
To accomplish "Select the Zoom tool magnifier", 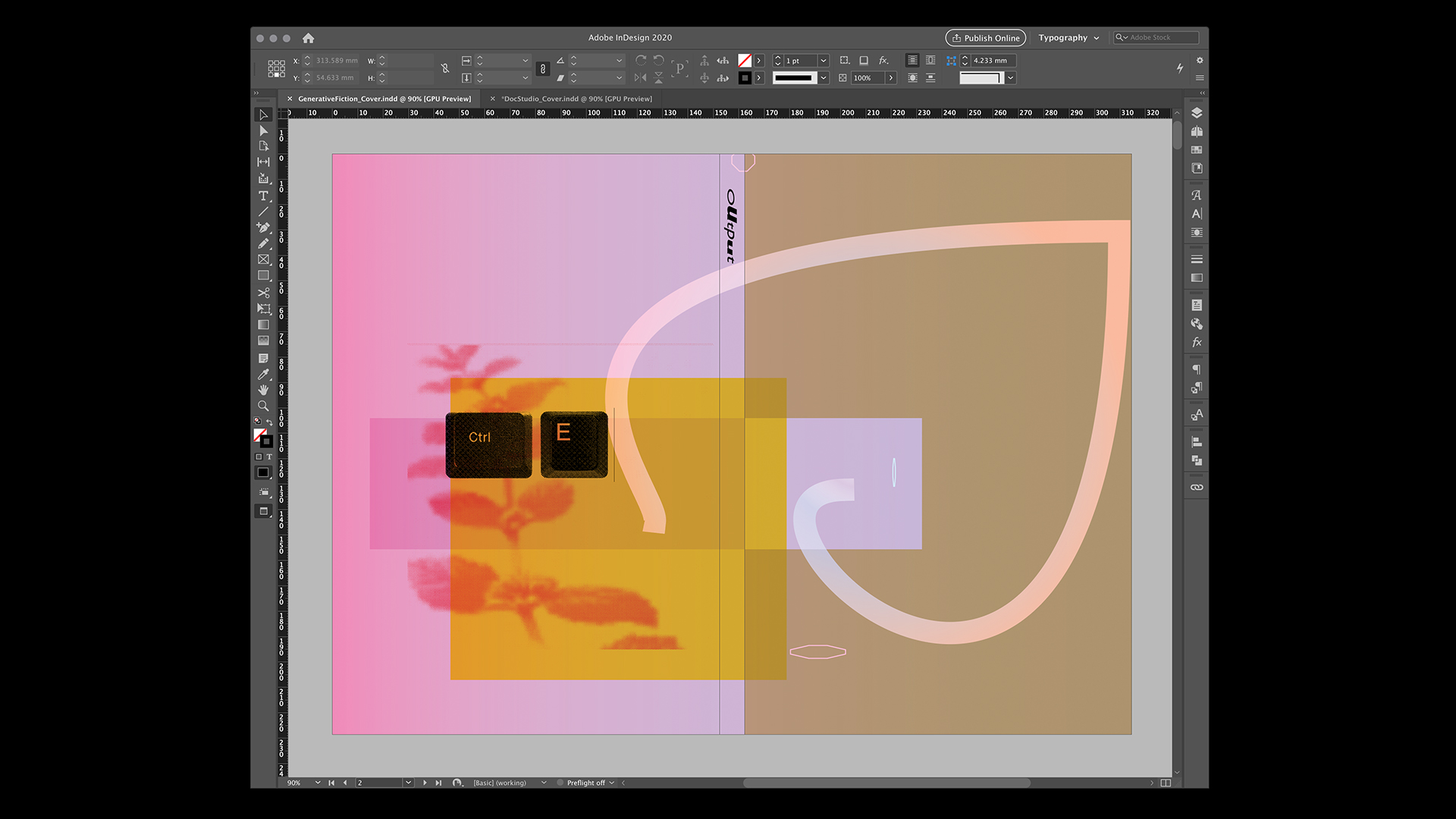I will pyautogui.click(x=263, y=406).
